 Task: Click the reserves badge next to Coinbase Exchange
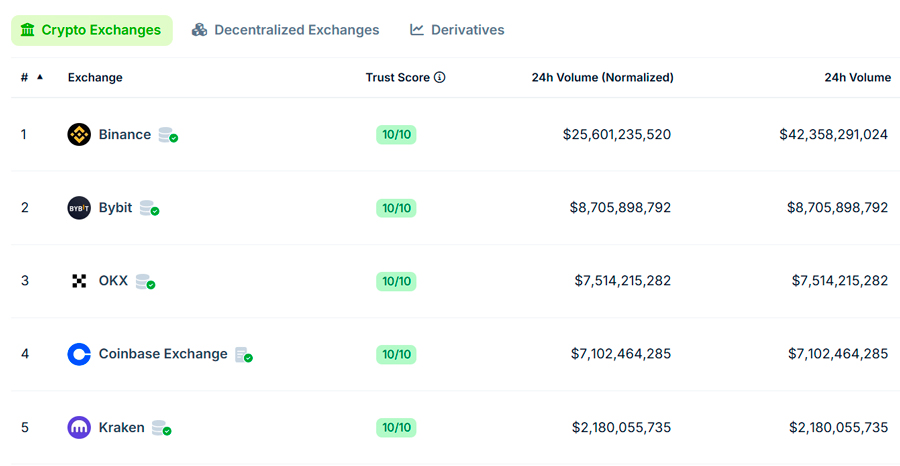pyautogui.click(x=244, y=355)
